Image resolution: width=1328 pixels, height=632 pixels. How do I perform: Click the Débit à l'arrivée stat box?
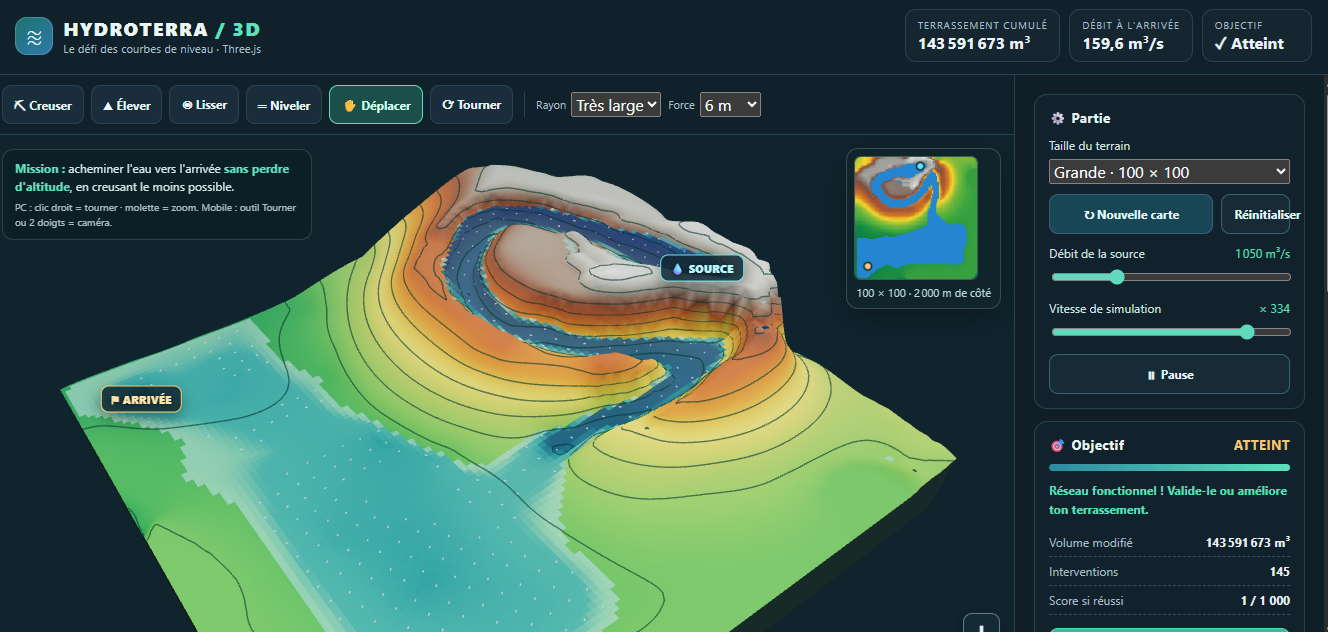pyautogui.click(x=1131, y=36)
